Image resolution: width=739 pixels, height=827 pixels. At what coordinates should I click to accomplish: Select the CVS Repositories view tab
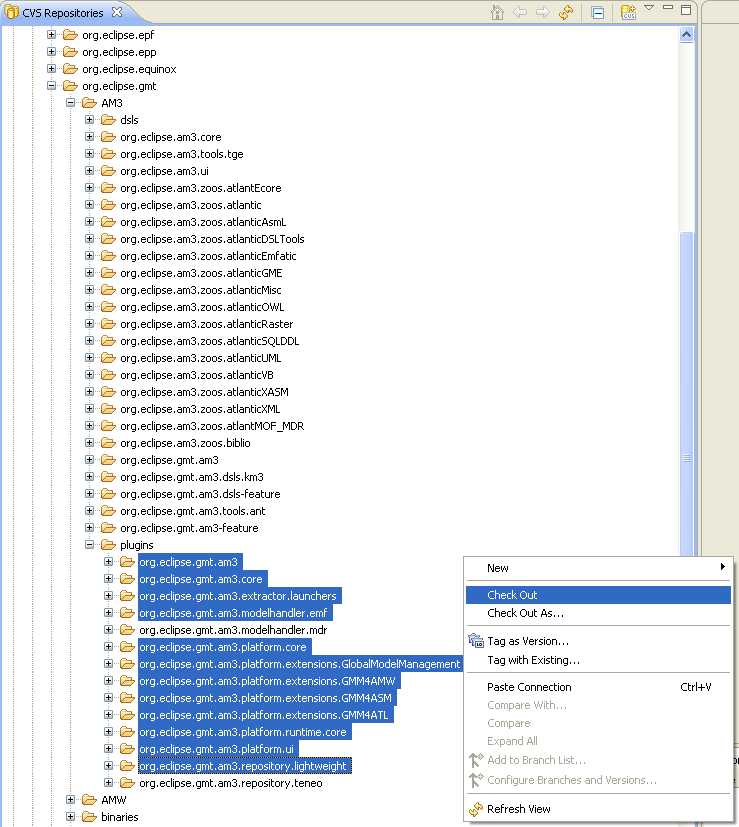tap(63, 13)
